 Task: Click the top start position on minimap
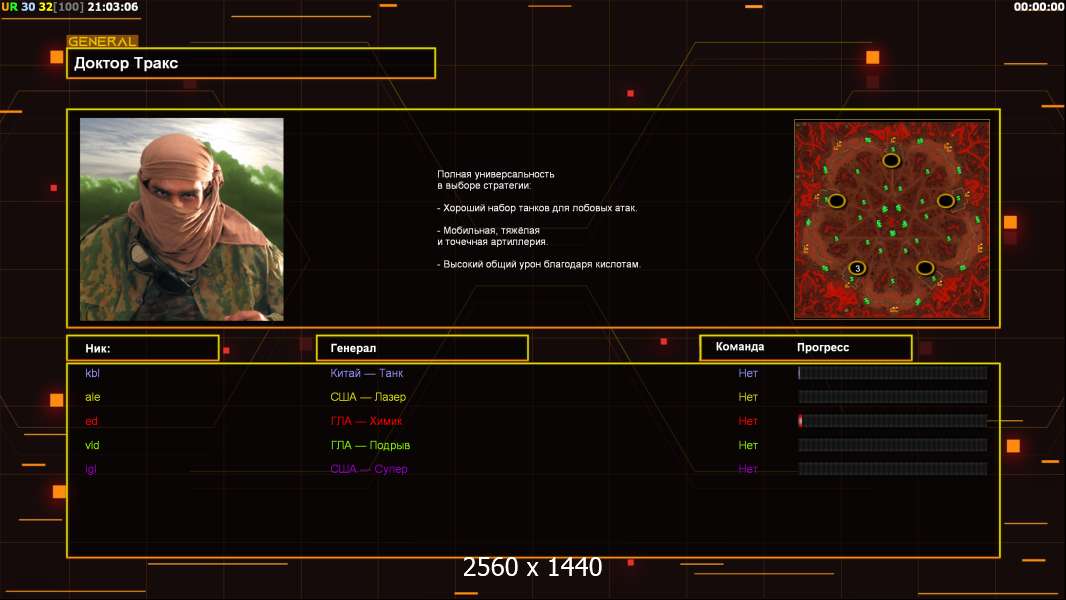click(x=890, y=160)
